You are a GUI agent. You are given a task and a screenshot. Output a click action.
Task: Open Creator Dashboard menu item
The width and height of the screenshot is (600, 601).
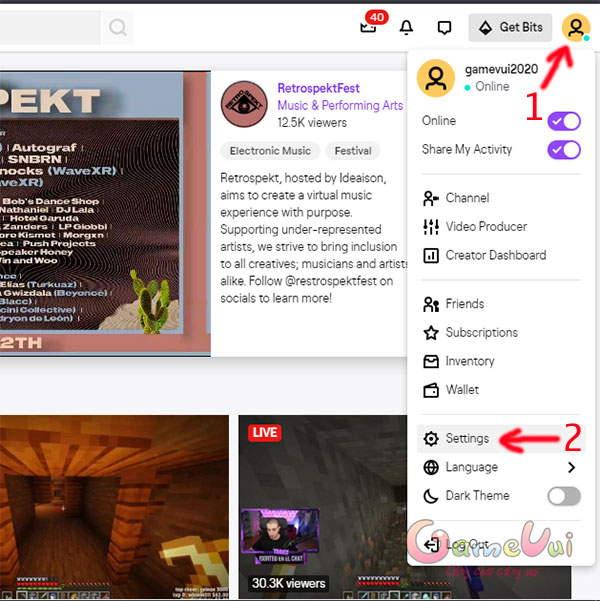click(501, 255)
